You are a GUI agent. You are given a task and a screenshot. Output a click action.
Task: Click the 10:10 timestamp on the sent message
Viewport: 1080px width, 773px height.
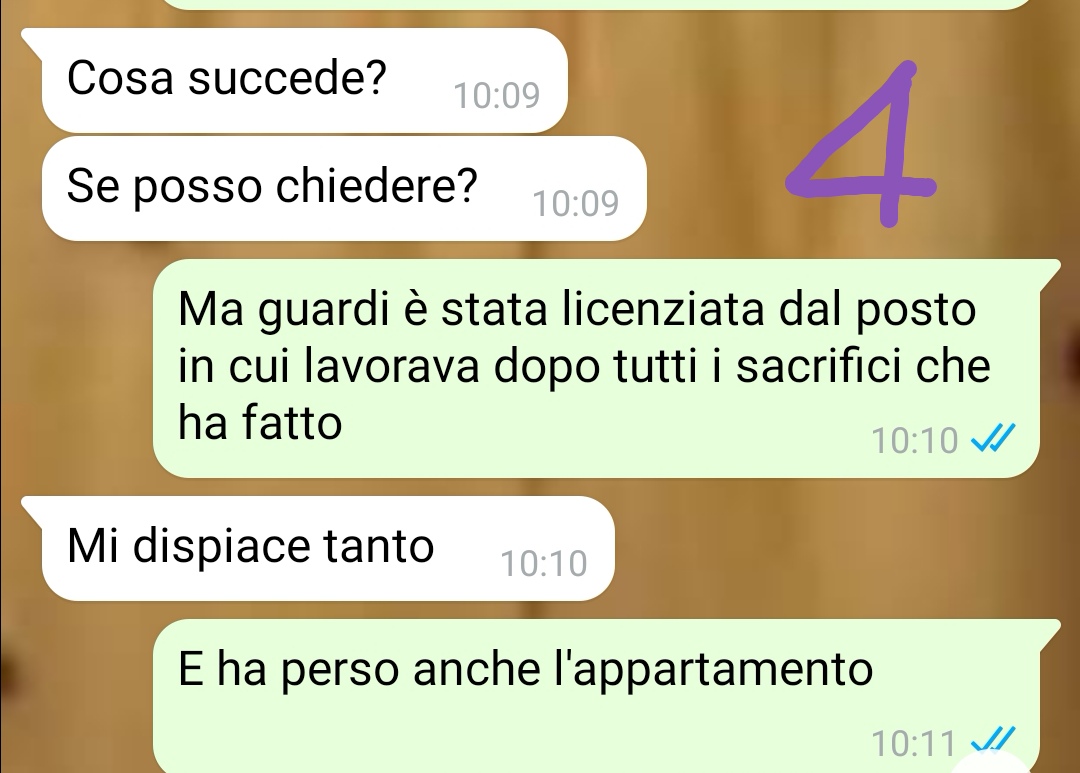click(915, 440)
